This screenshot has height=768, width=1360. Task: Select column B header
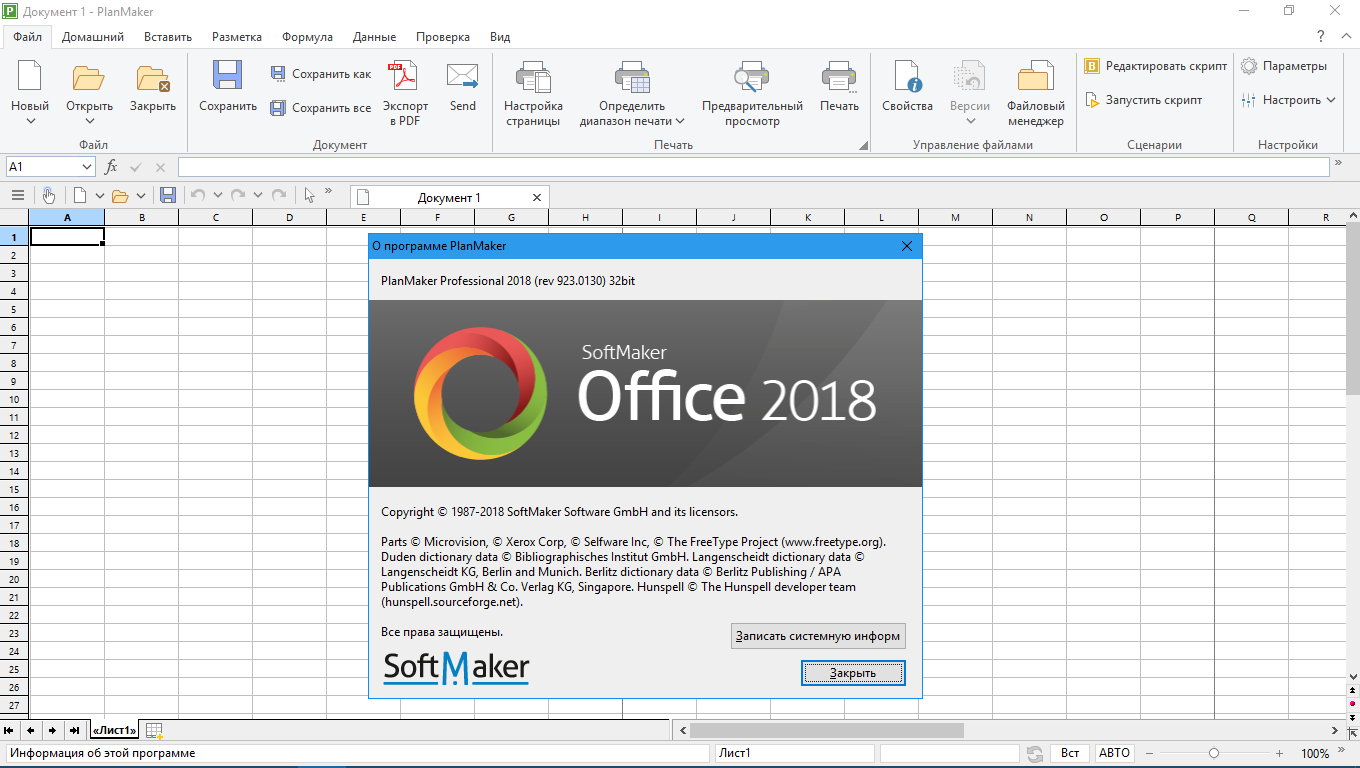142,217
